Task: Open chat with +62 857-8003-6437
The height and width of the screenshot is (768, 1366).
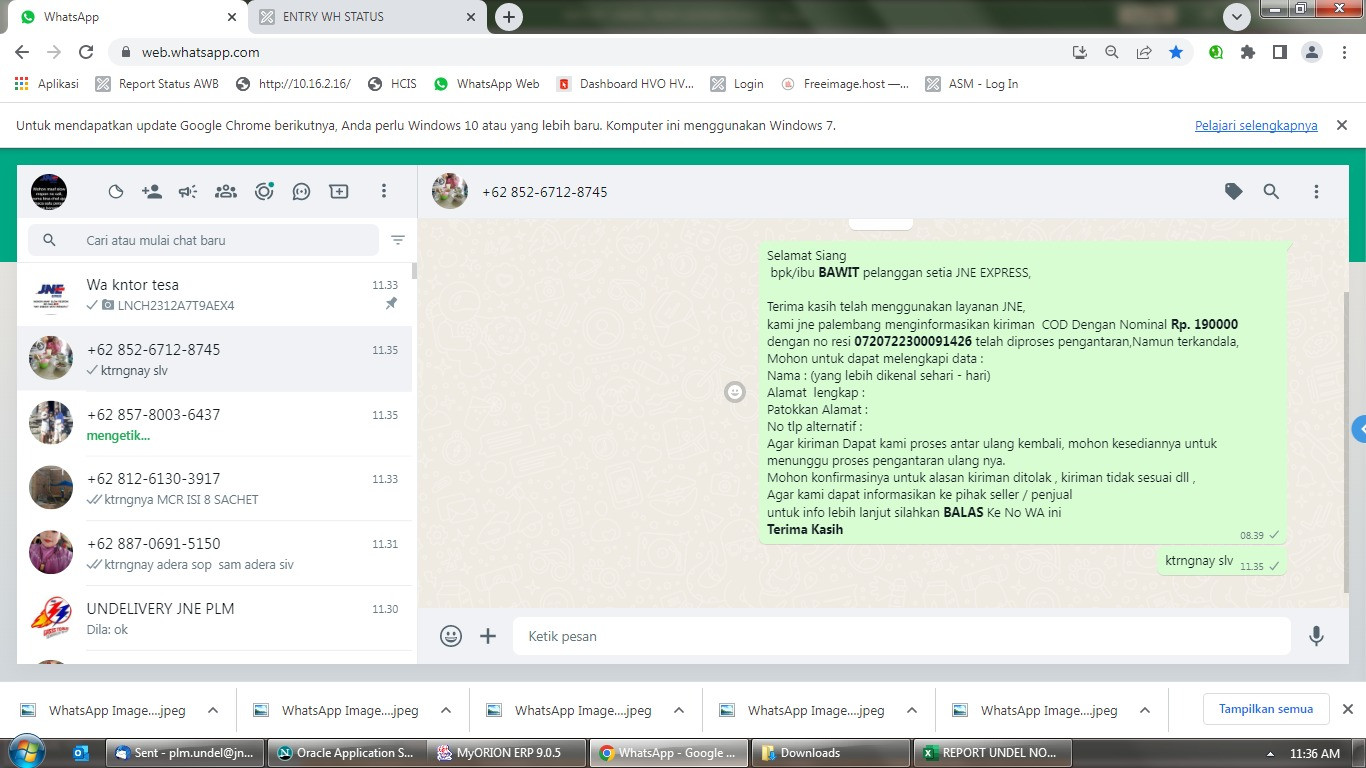Action: (x=215, y=424)
